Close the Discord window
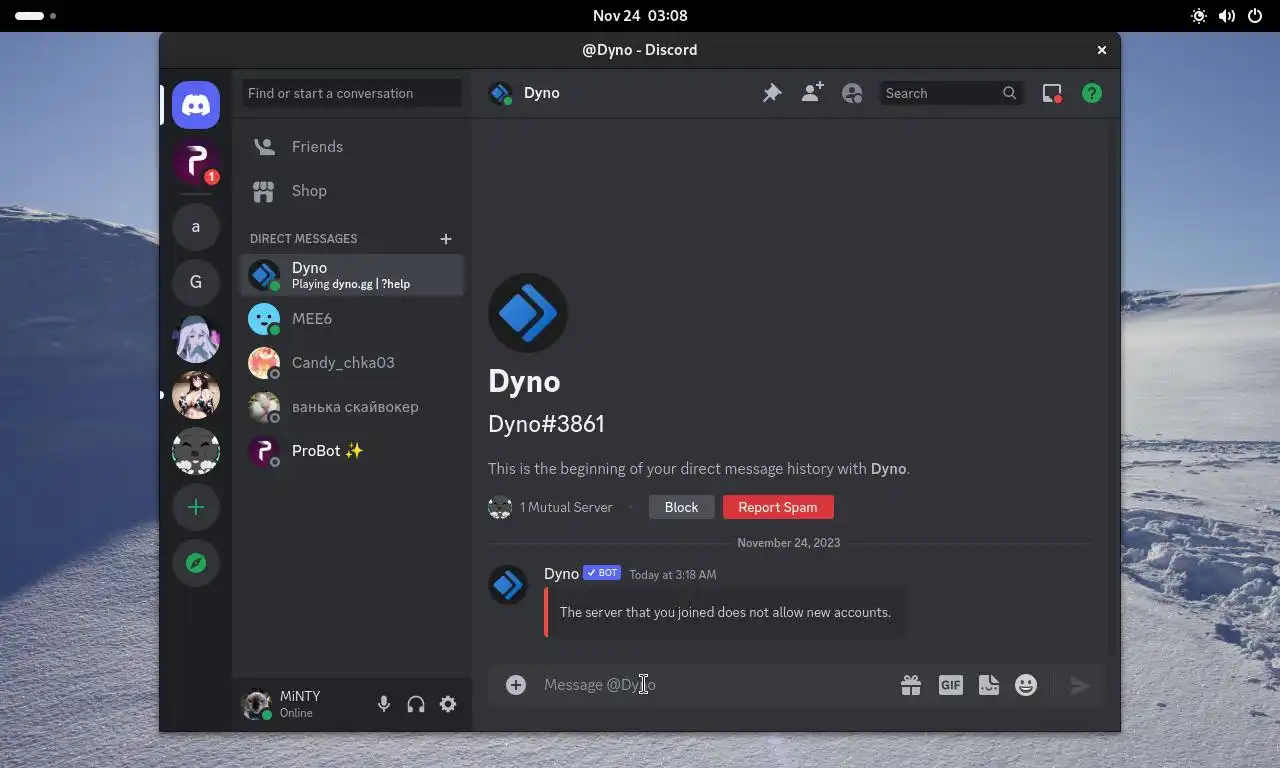1280x768 pixels. pos(1102,50)
